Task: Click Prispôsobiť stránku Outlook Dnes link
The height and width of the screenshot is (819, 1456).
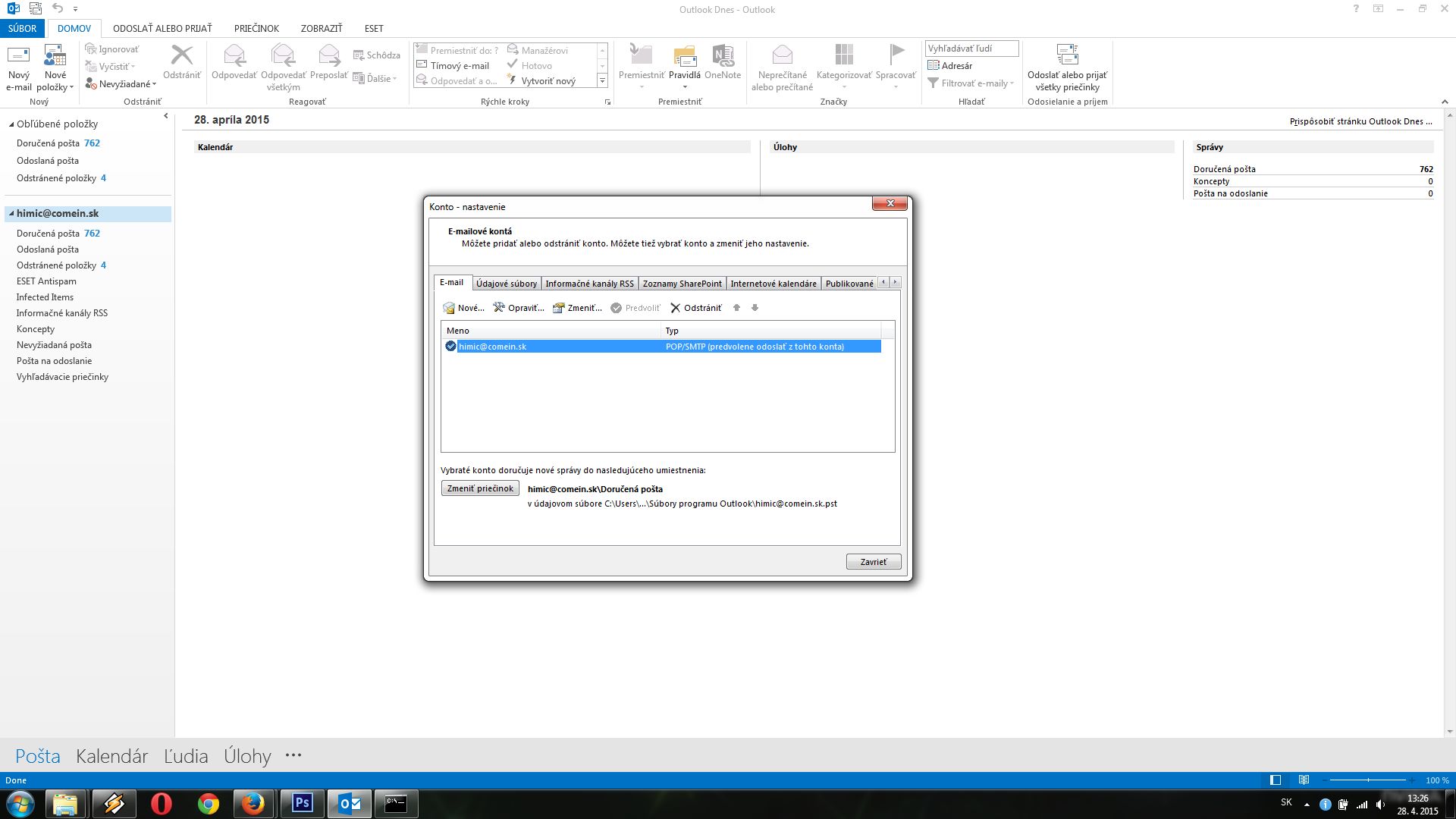Action: (x=1361, y=121)
